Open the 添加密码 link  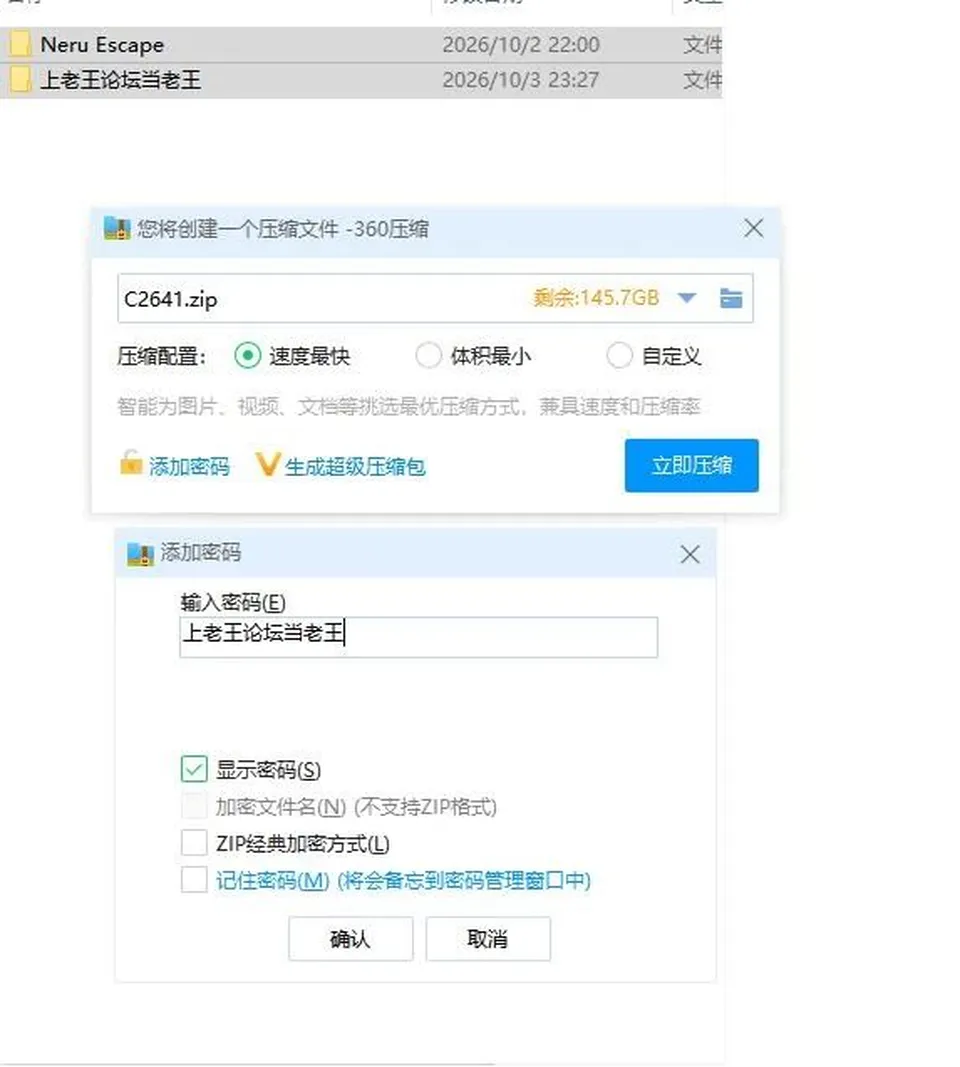point(189,467)
